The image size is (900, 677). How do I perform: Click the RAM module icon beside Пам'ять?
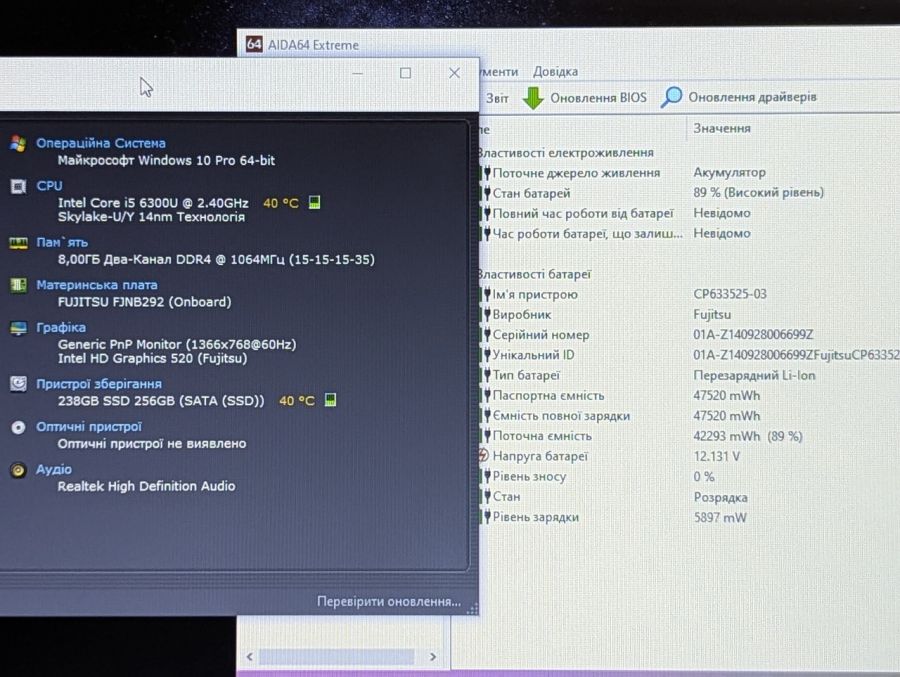pyautogui.click(x=18, y=243)
